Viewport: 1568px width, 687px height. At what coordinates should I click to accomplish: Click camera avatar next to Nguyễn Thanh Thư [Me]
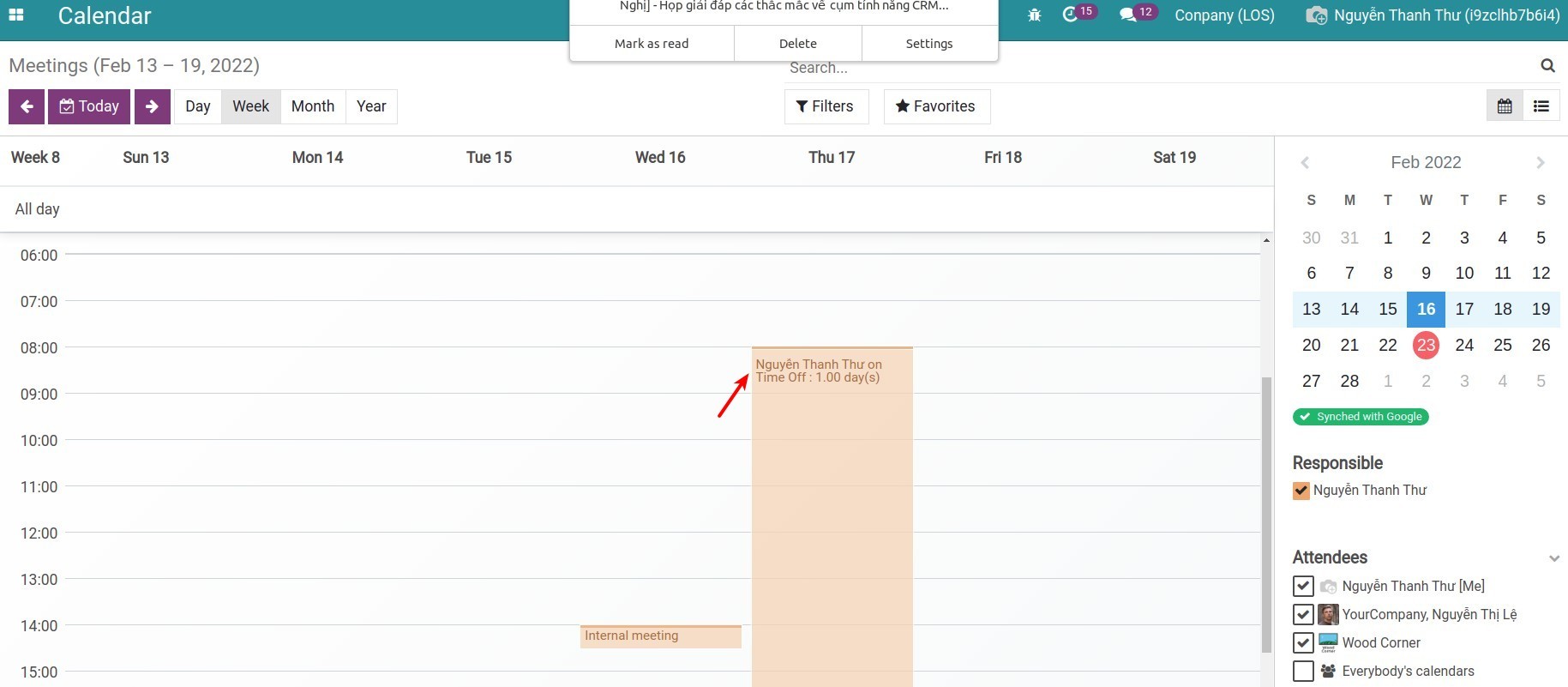(1328, 586)
